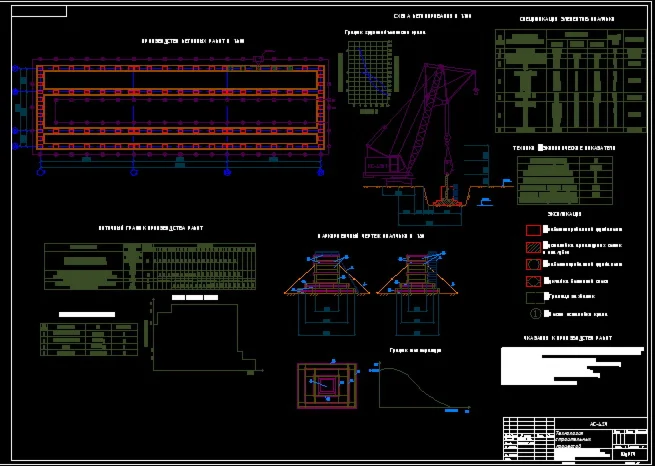
Task: Click the title block in the bottom-right corner
Action: 575,438
